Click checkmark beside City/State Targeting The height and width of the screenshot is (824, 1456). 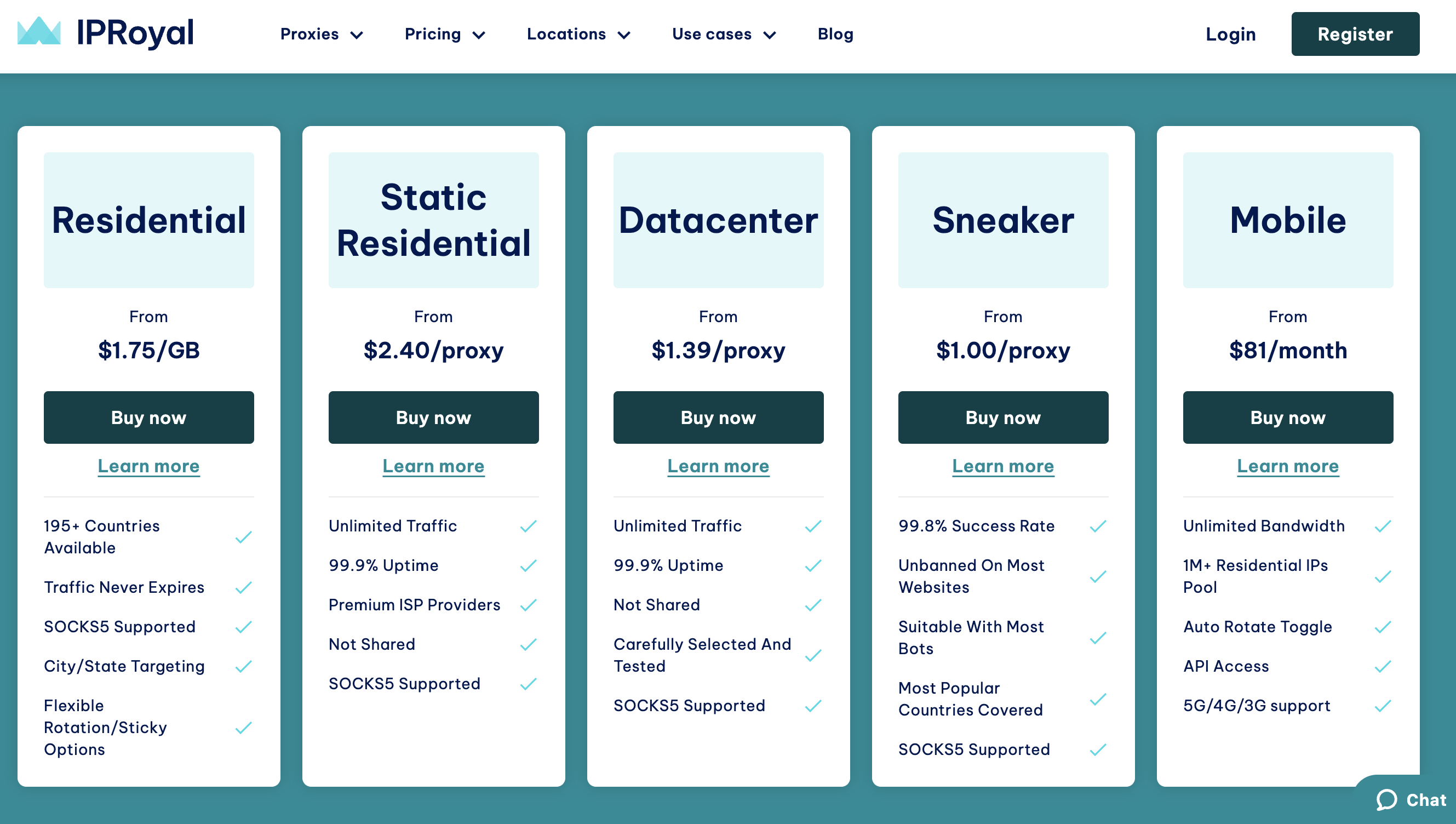tap(243, 667)
